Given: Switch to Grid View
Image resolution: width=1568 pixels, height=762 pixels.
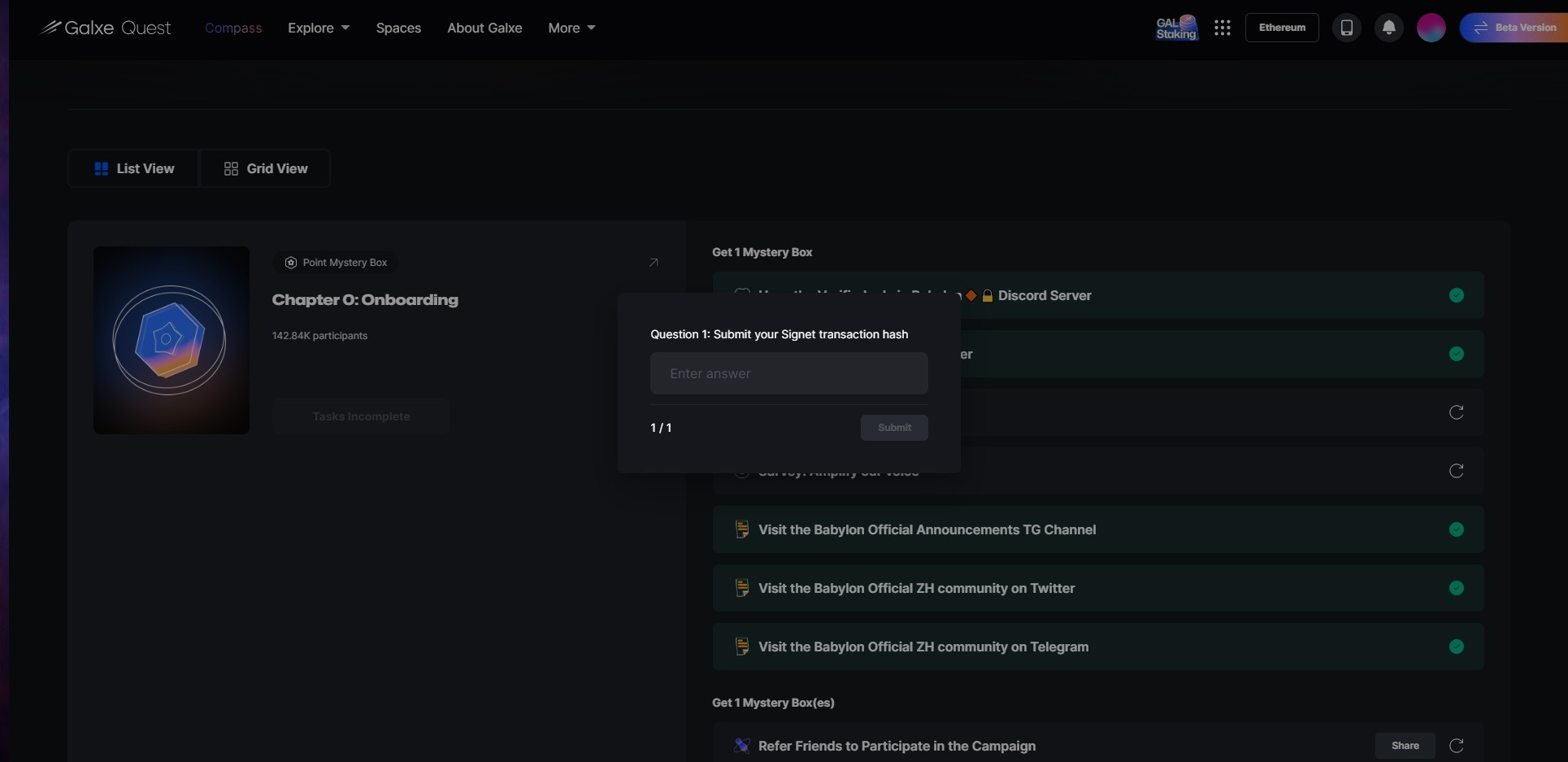Looking at the screenshot, I should [266, 168].
